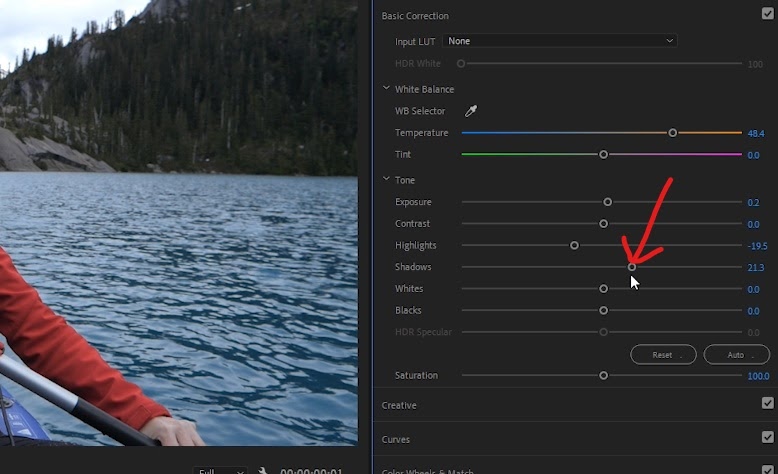Screen dimensions: 778x474
Task: Expand the Creative panel section
Action: [x=399, y=406]
